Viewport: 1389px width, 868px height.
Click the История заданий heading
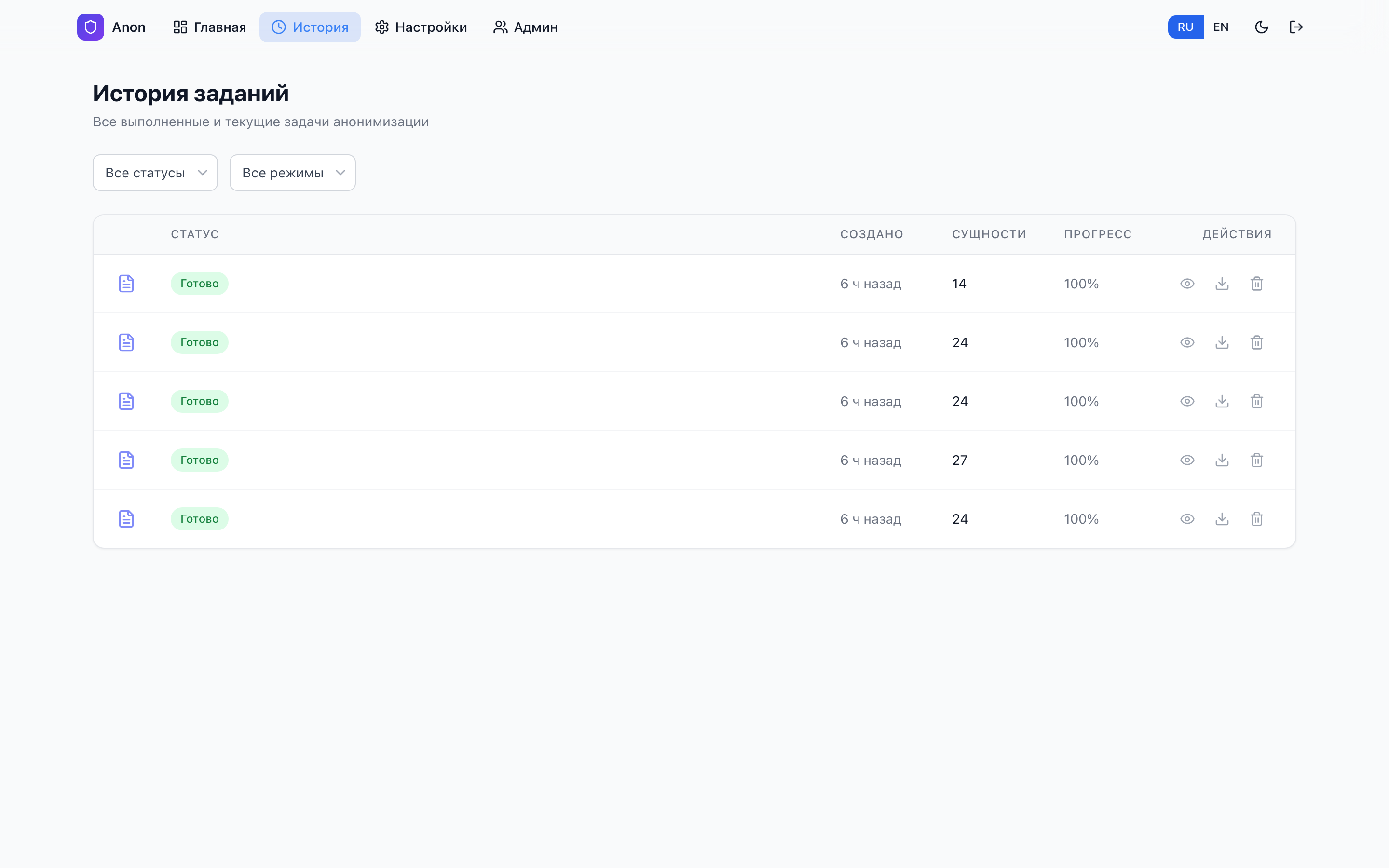[191, 93]
